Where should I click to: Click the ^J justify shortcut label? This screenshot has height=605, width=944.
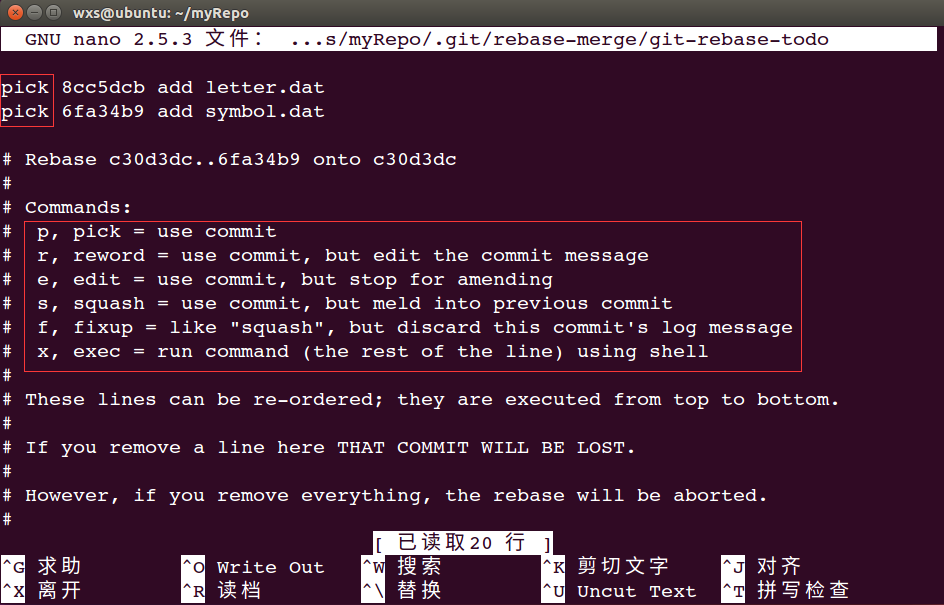762,566
